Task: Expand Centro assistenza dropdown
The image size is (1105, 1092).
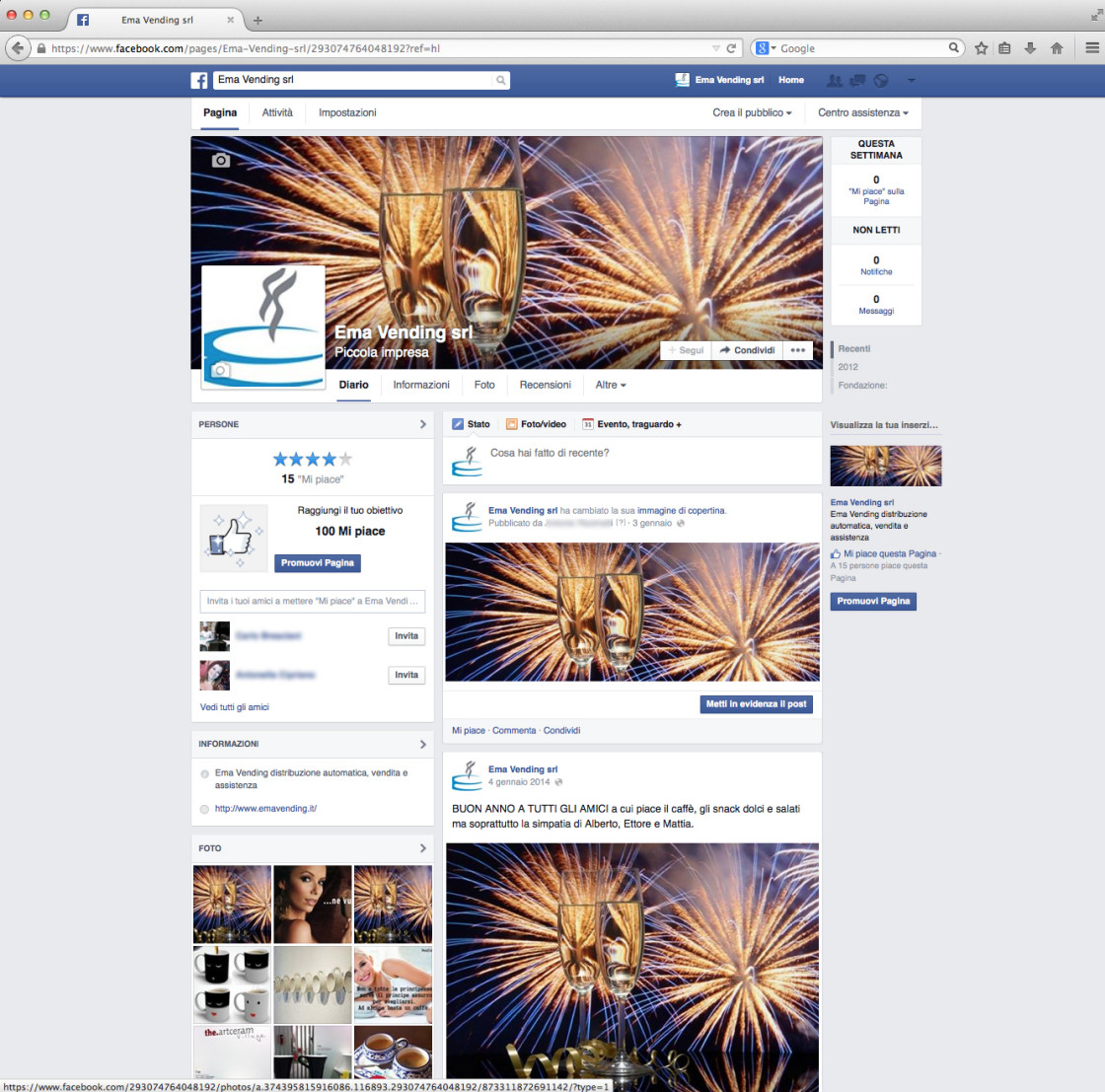Action: click(x=863, y=112)
